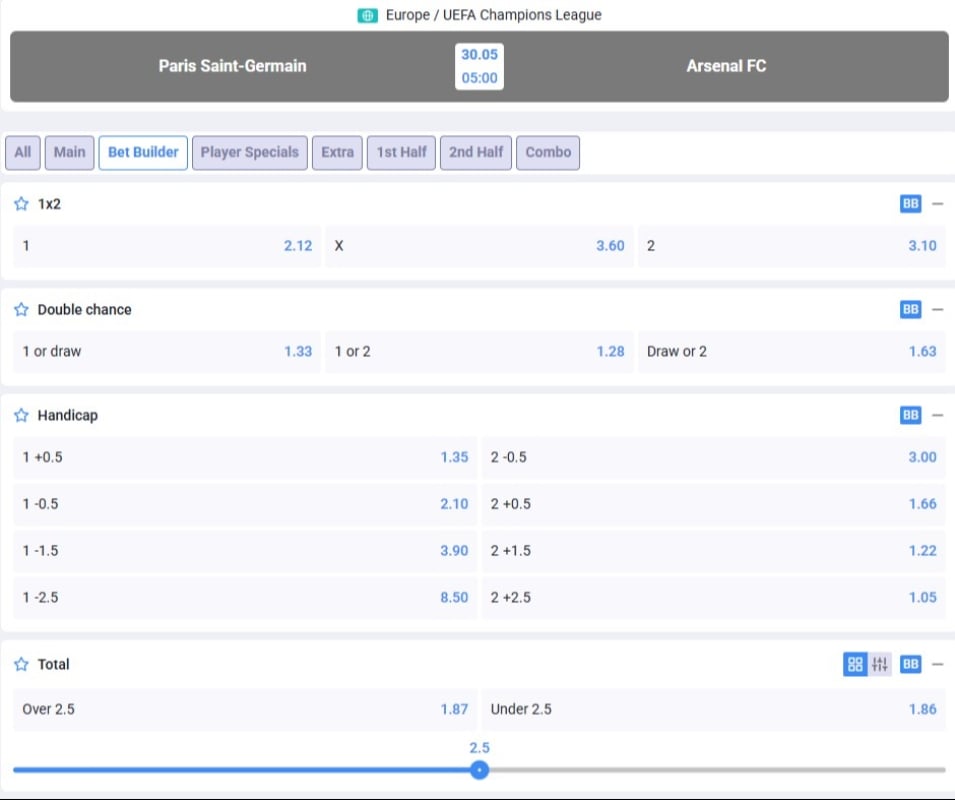Pick handicap 1 -0.5 at 2.10
Viewport: 955px width, 800px height.
(x=245, y=504)
